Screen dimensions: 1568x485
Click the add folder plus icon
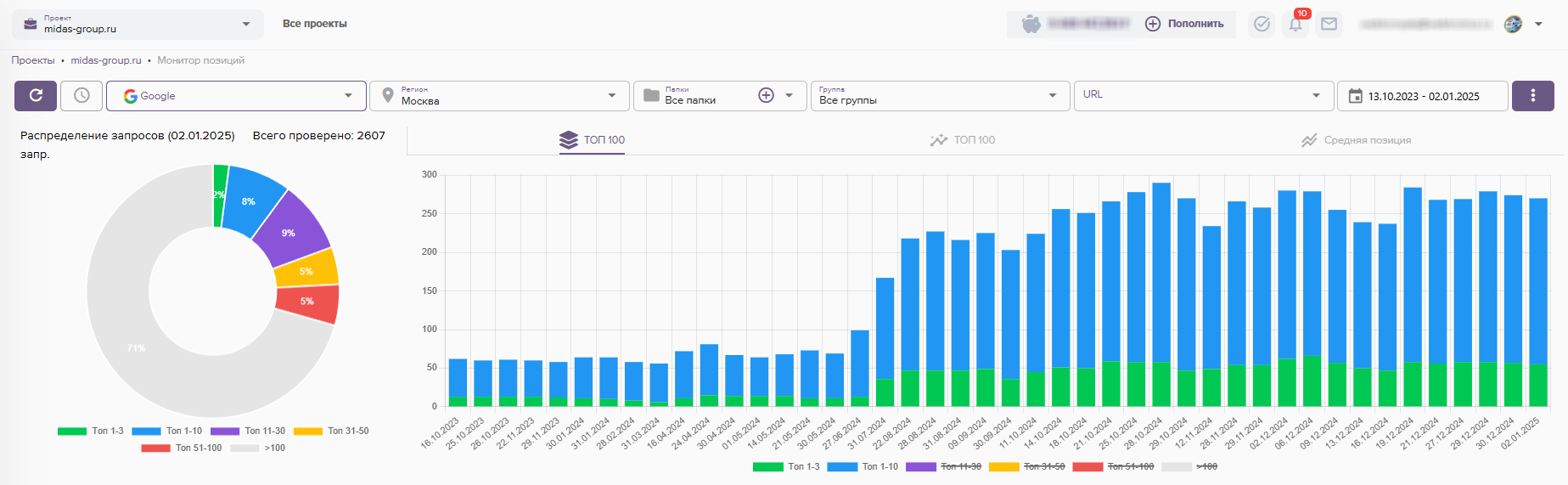pos(766,96)
